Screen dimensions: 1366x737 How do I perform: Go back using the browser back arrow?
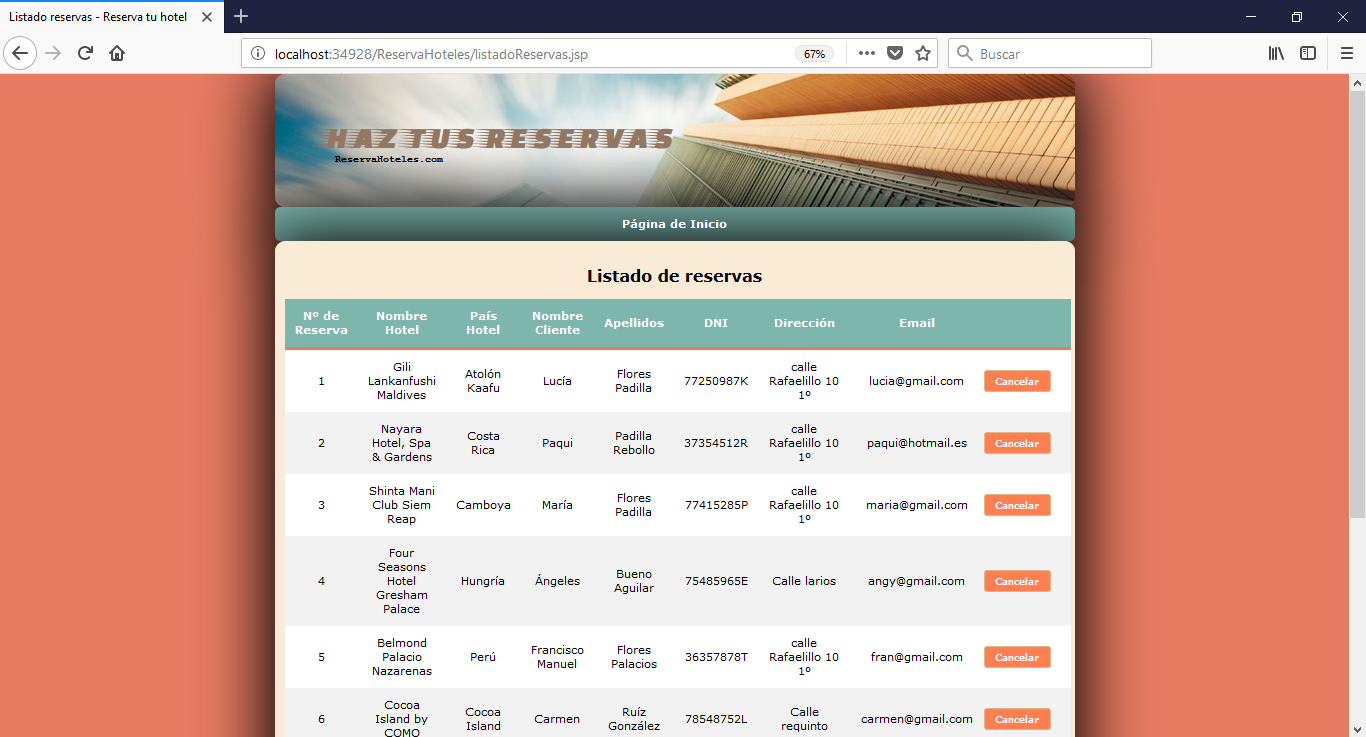coord(20,53)
